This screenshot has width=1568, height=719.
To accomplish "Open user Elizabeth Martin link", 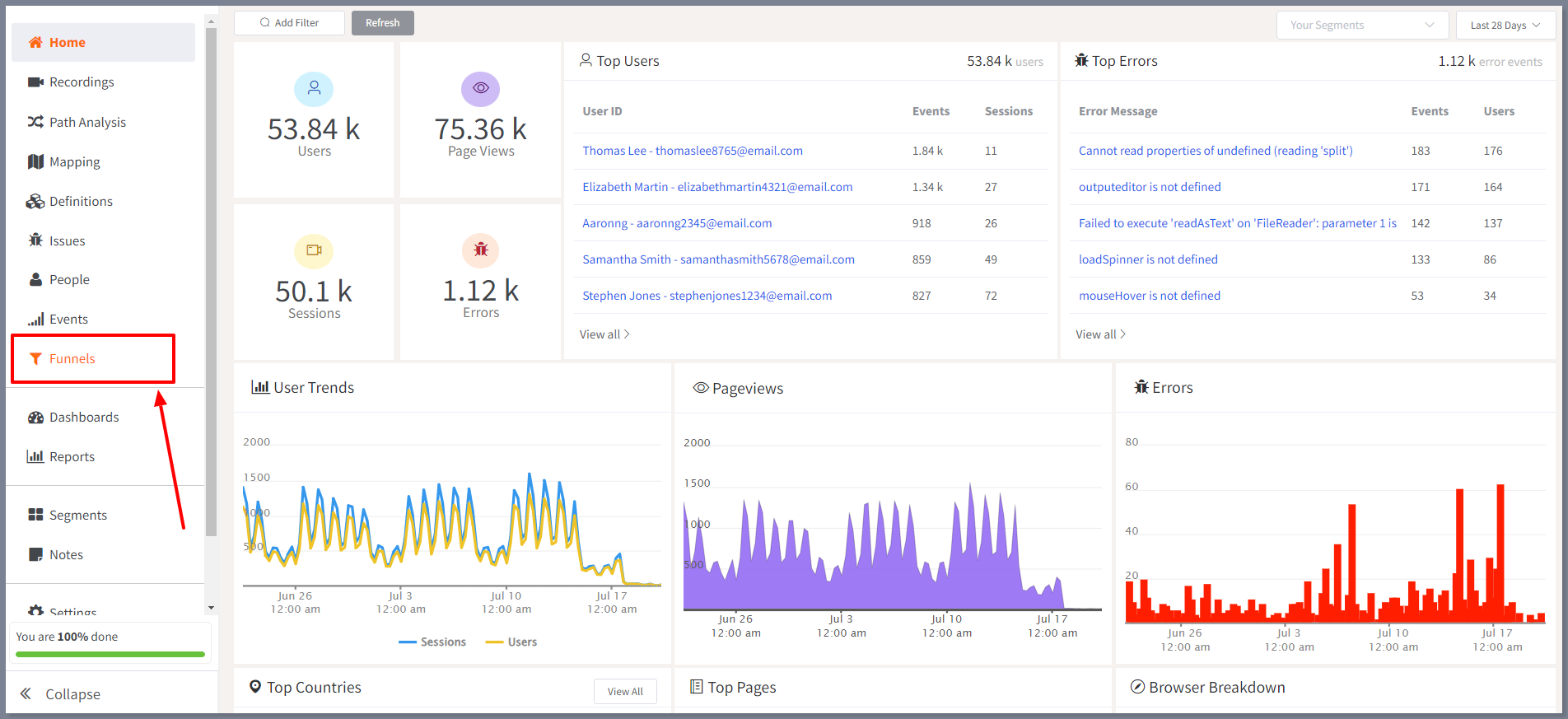I will point(717,187).
